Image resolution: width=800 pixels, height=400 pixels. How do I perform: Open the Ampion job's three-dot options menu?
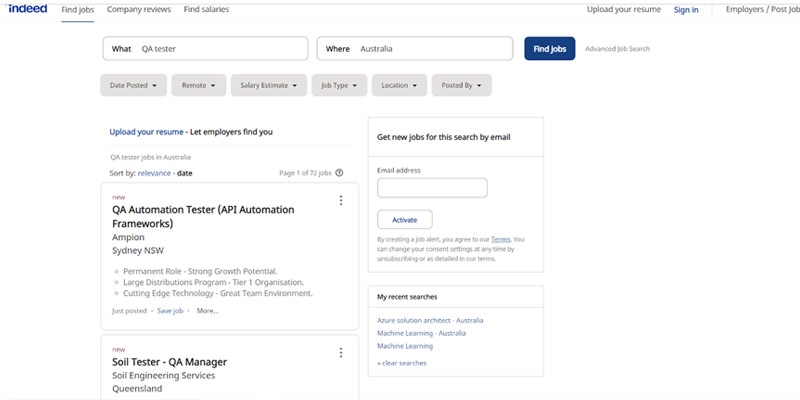pyautogui.click(x=341, y=201)
